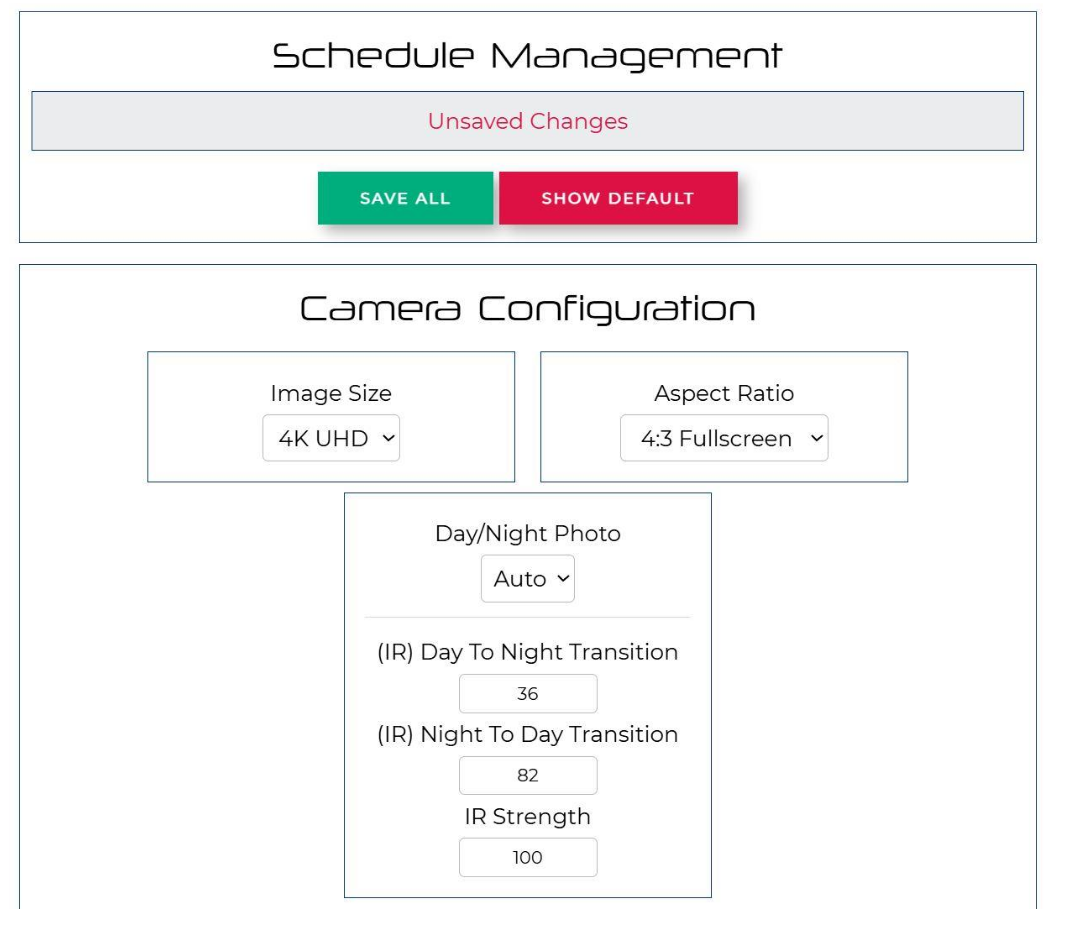This screenshot has height=938, width=1066.
Task: Click the Camera Configuration heading
Action: (x=527, y=309)
